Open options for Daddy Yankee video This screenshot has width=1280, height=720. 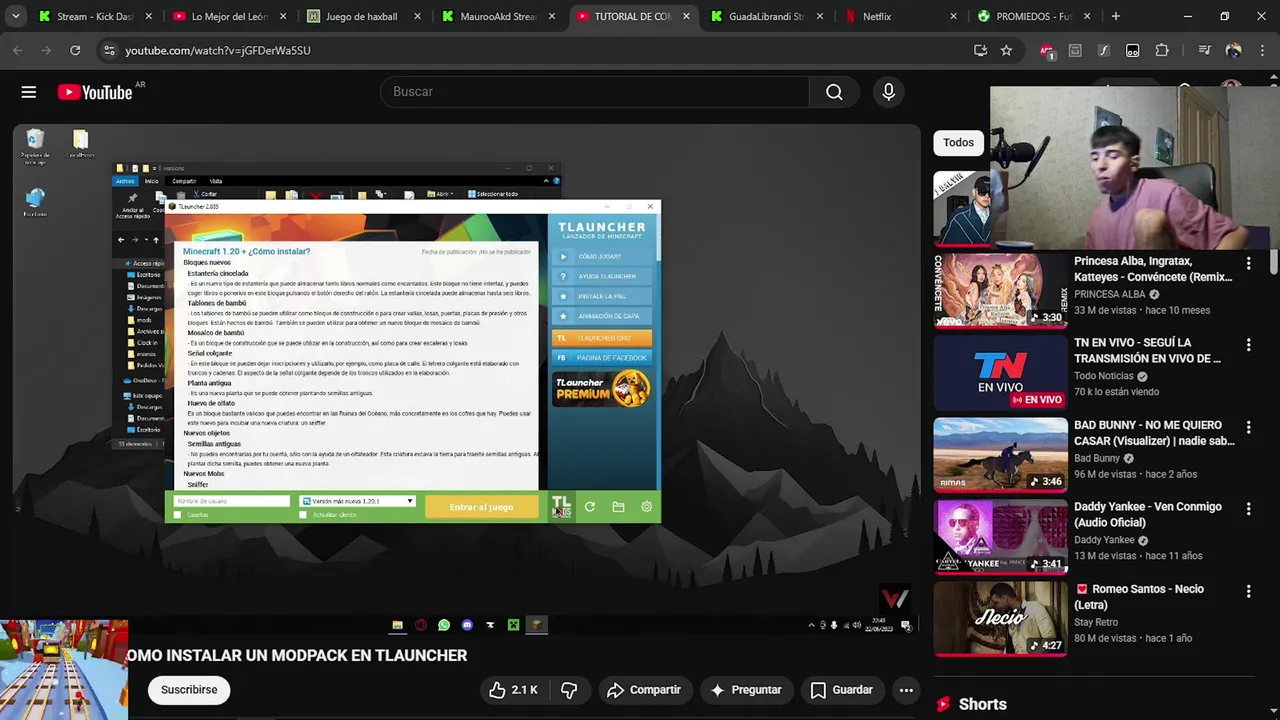1248,509
